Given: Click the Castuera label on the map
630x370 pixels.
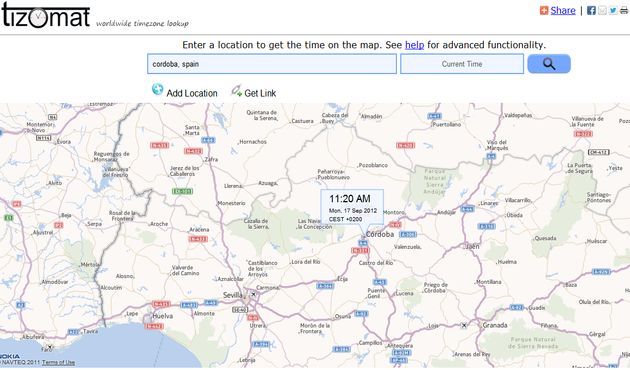Looking at the screenshot, I should [x=303, y=121].
